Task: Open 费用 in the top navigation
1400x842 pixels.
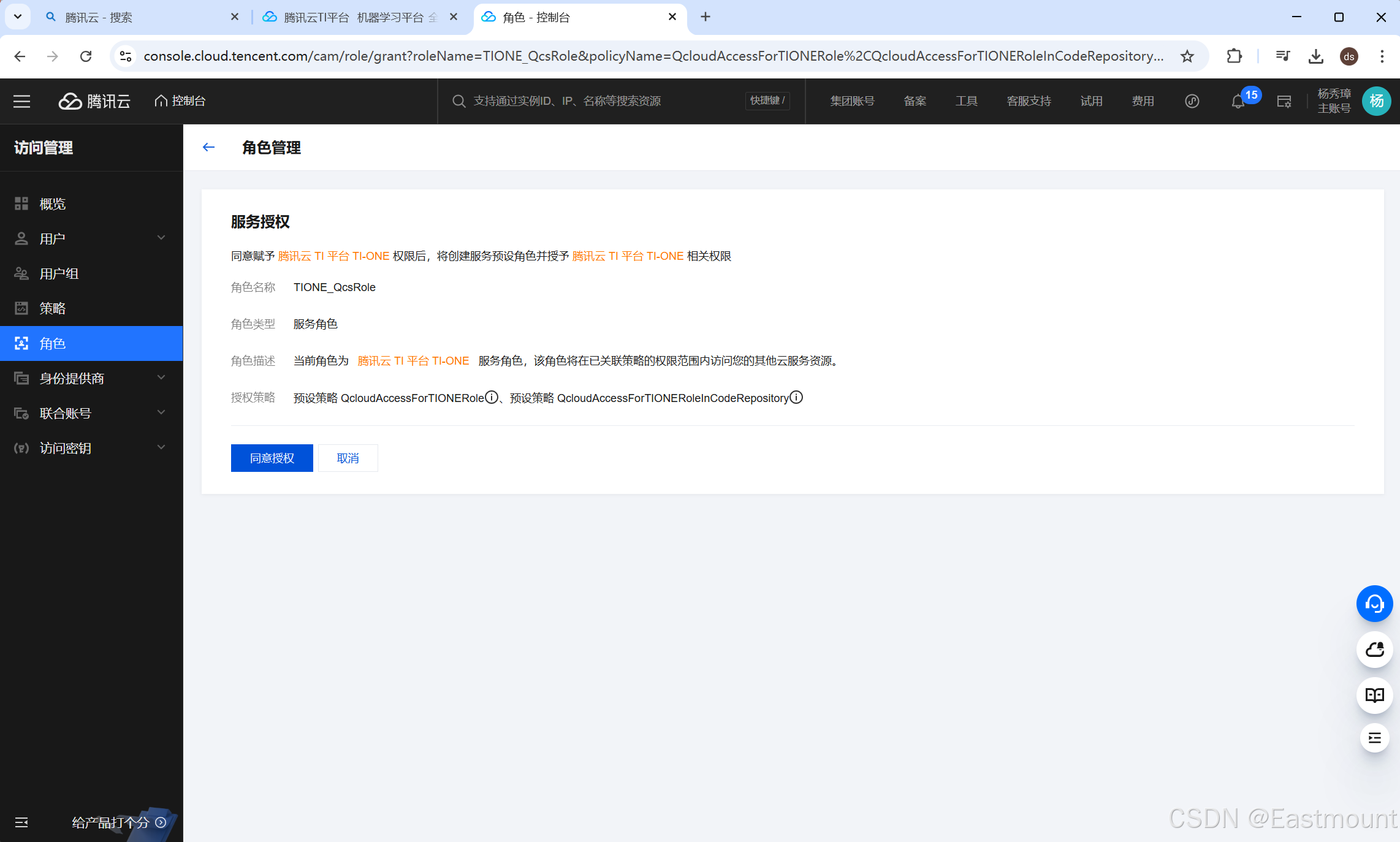Action: click(1143, 101)
